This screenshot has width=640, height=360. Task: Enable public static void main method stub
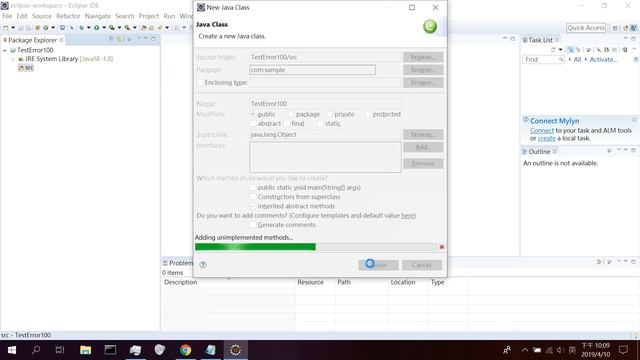click(253, 187)
